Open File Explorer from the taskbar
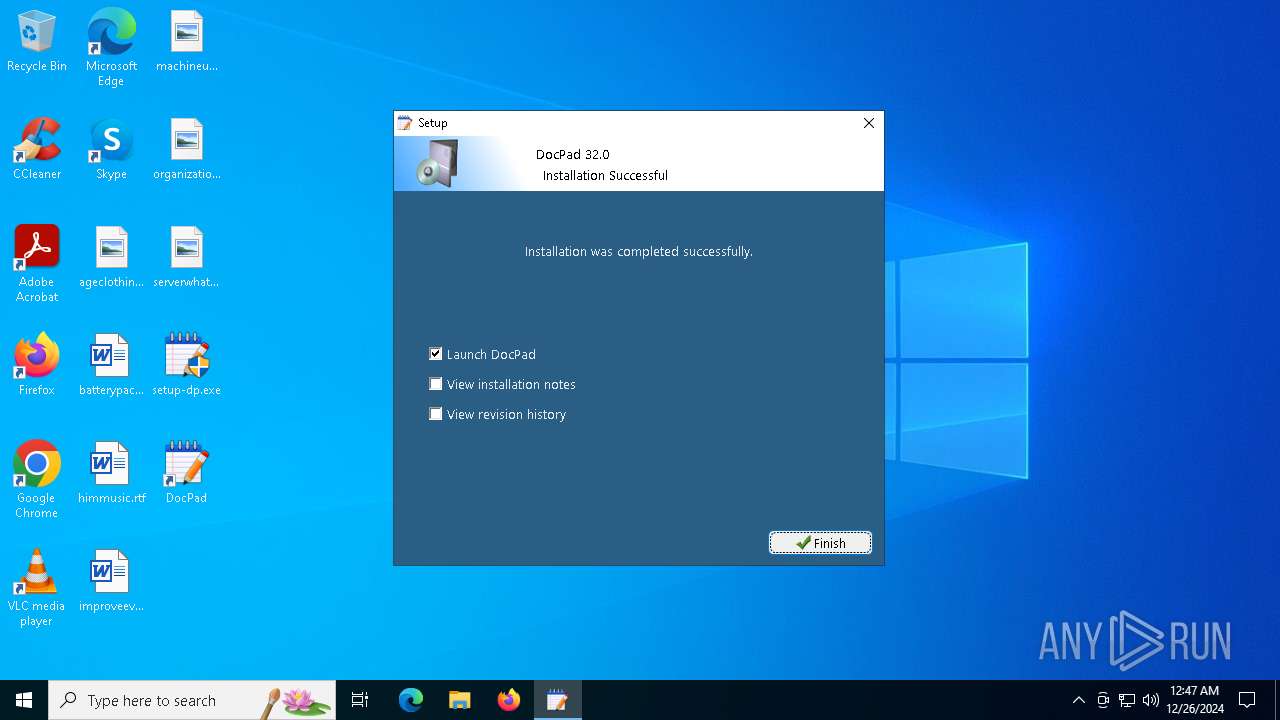1280x720 pixels. point(460,700)
